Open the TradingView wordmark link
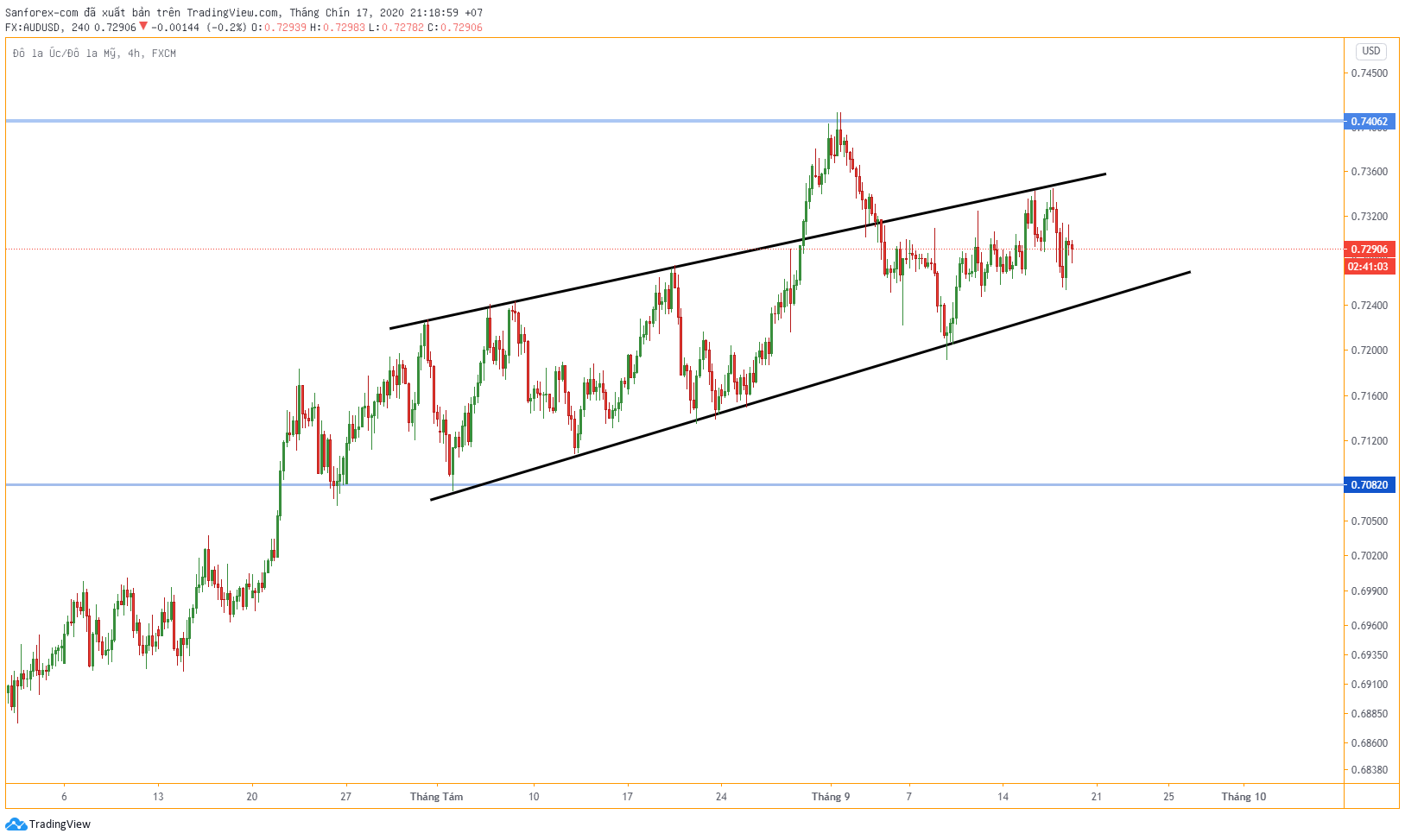Image resolution: width=1405 pixels, height=840 pixels. coord(60,824)
